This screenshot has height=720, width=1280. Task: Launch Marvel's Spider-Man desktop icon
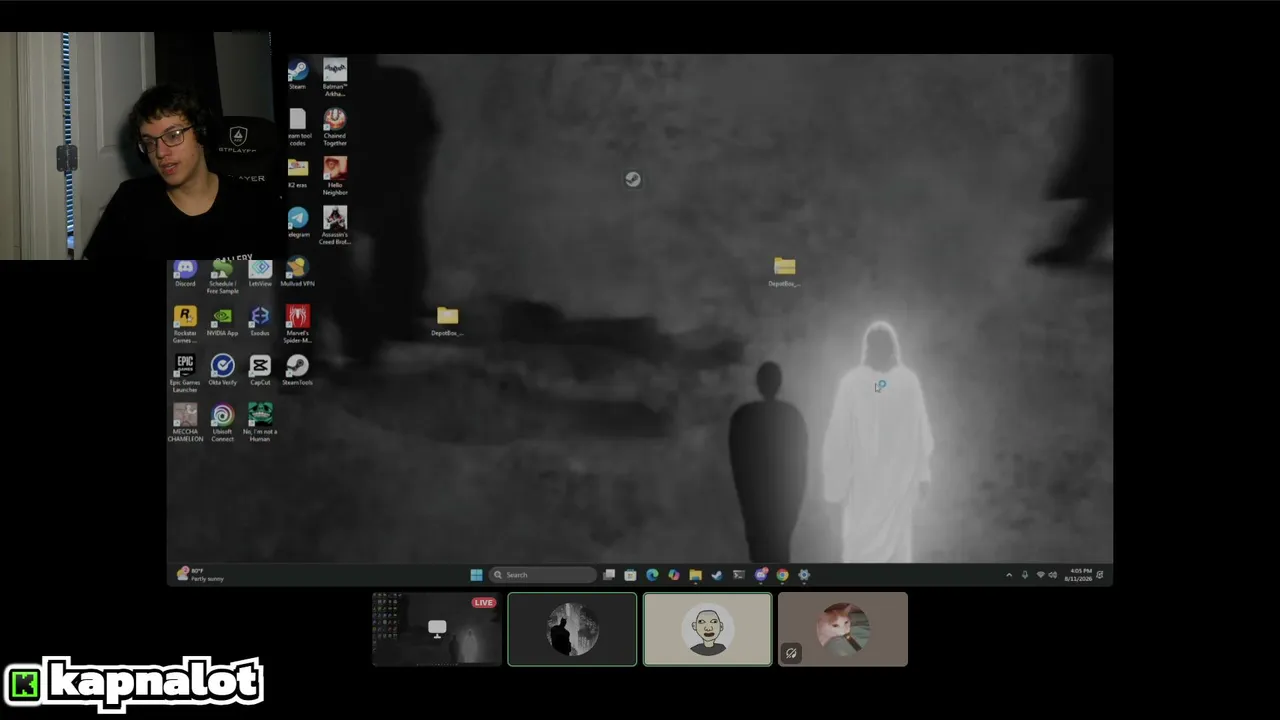coord(297,325)
